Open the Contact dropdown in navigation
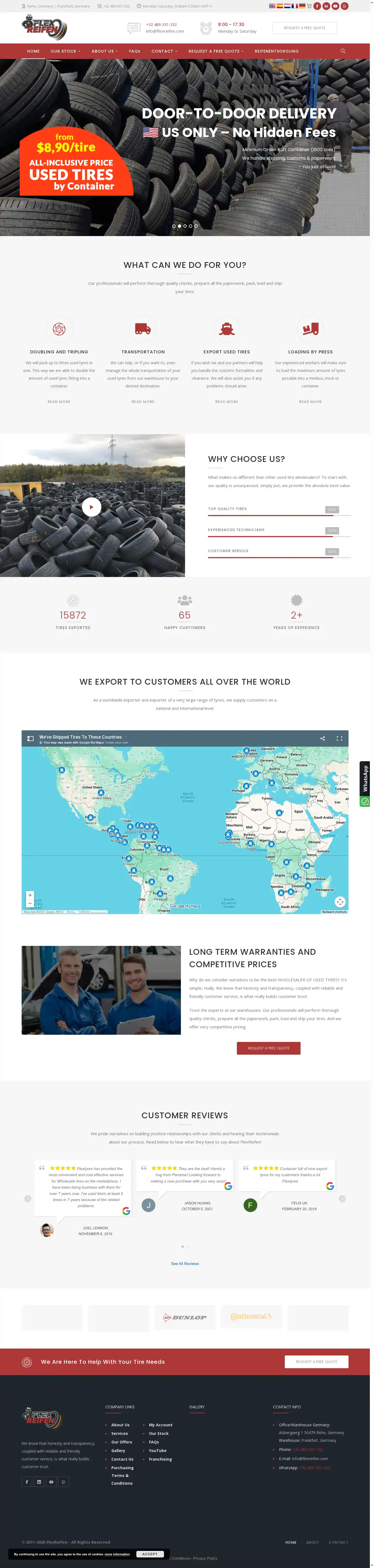This screenshot has height=1568, width=374. (164, 51)
